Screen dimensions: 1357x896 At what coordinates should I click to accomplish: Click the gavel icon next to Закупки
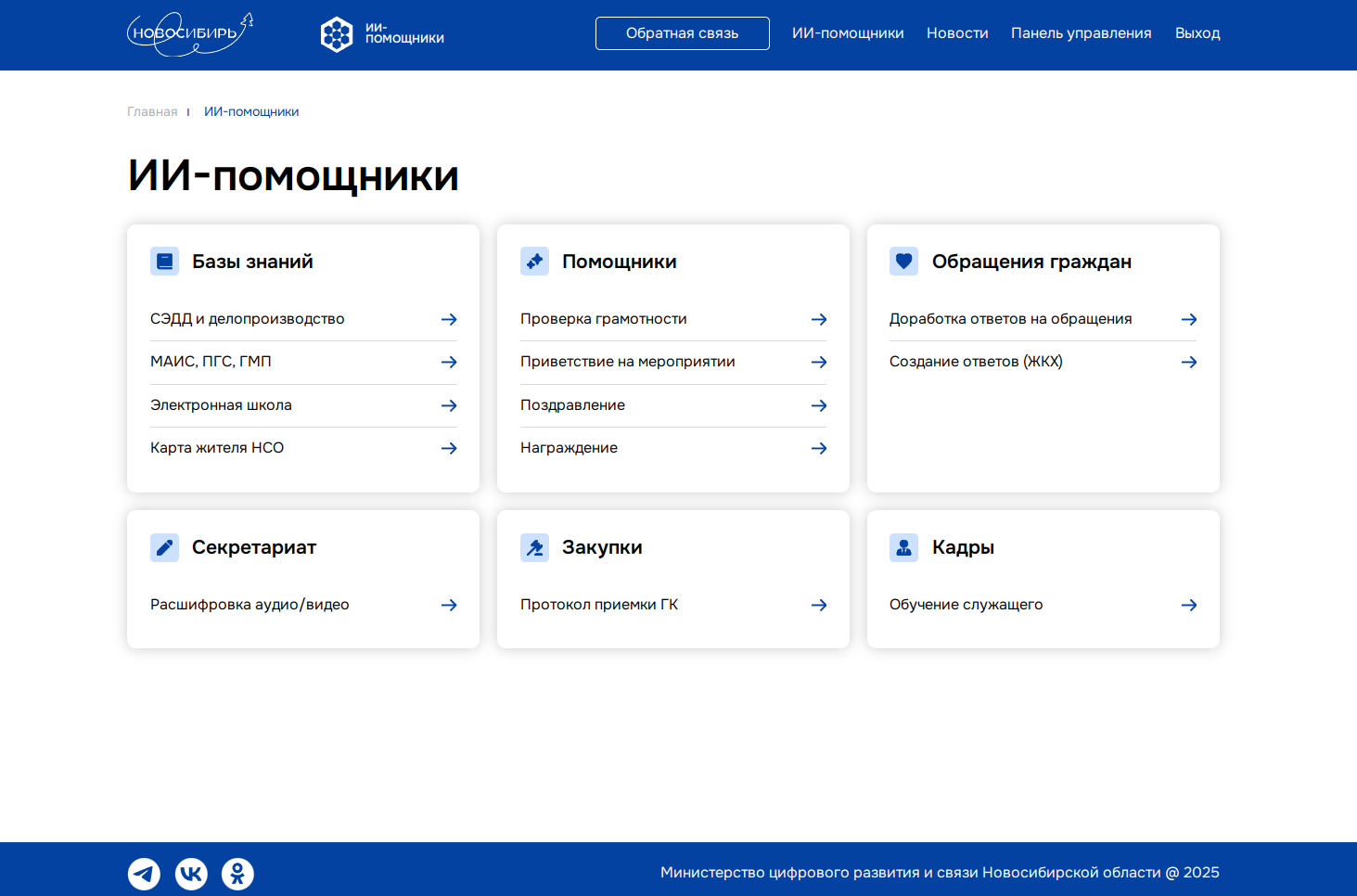coord(534,547)
